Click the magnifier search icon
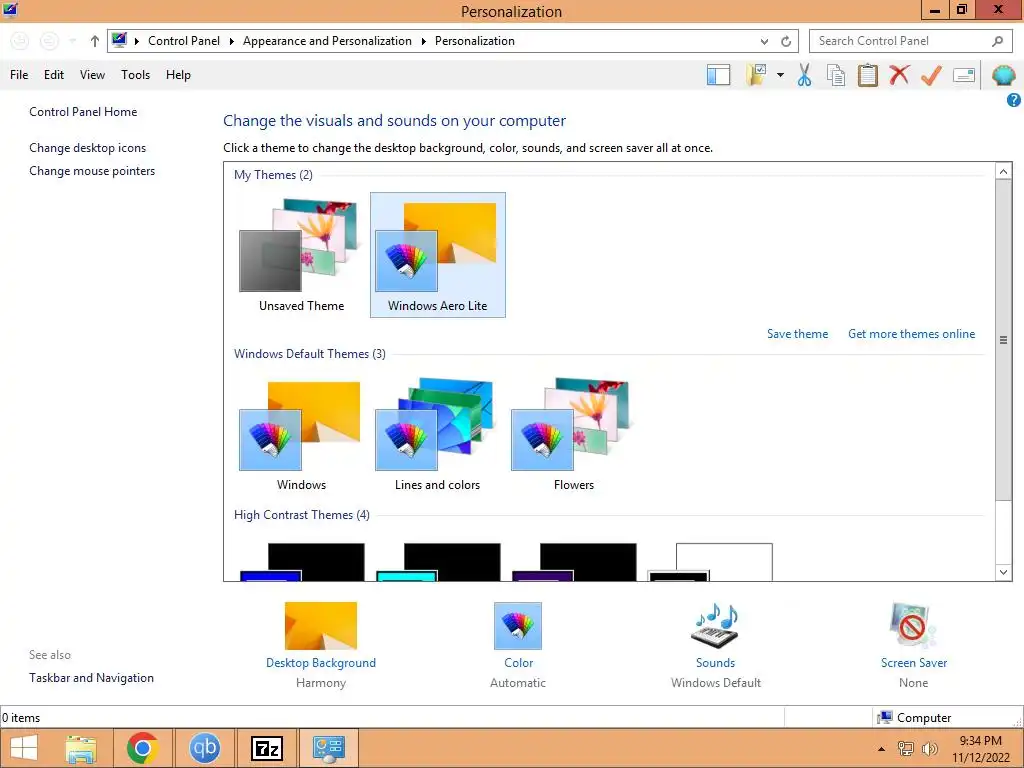 tap(997, 41)
